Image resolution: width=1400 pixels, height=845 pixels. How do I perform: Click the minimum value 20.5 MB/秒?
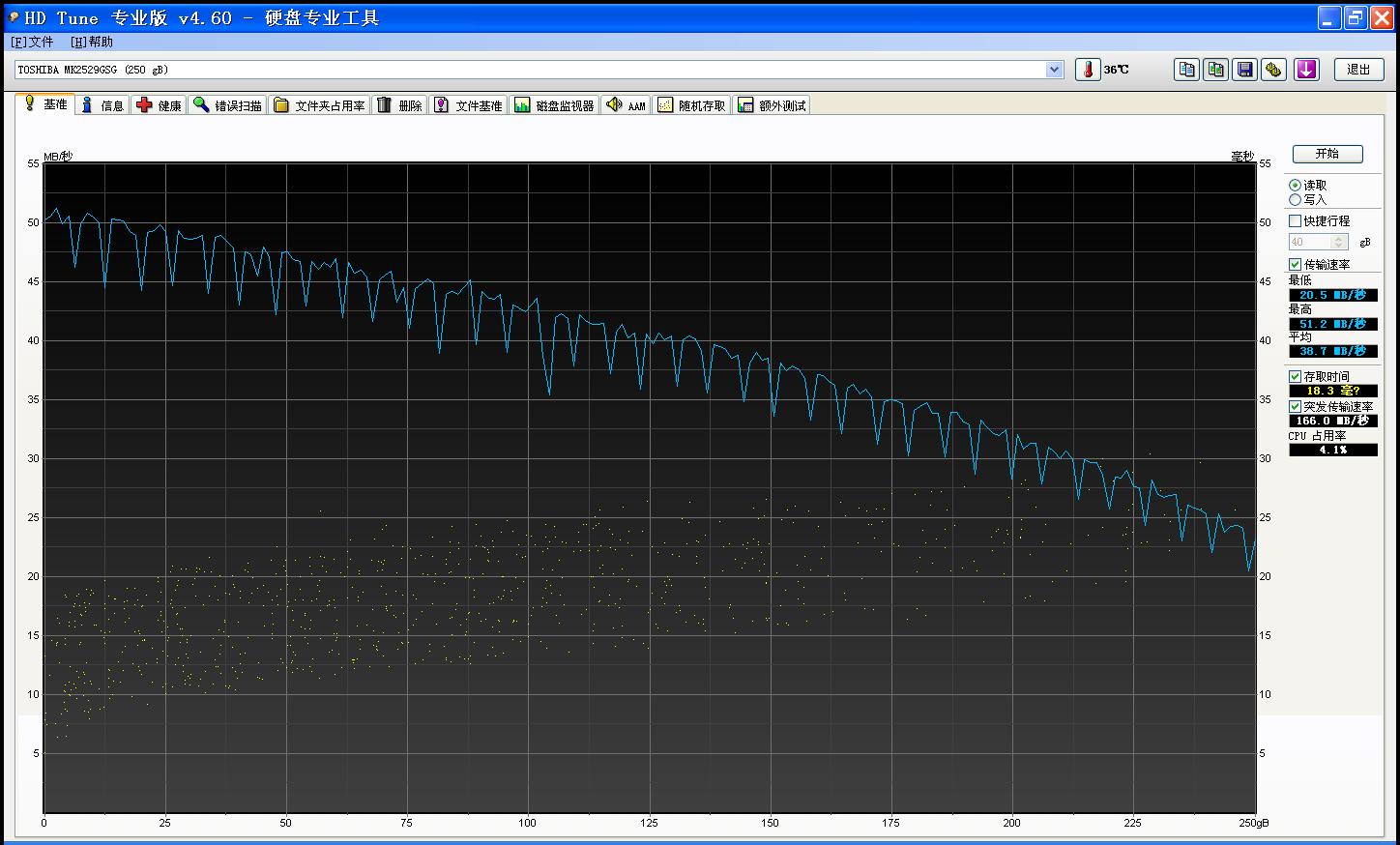(x=1332, y=295)
